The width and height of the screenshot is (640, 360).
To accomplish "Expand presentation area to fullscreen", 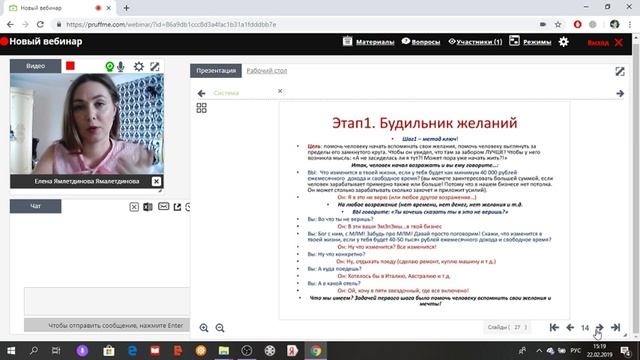I will click(x=620, y=71).
